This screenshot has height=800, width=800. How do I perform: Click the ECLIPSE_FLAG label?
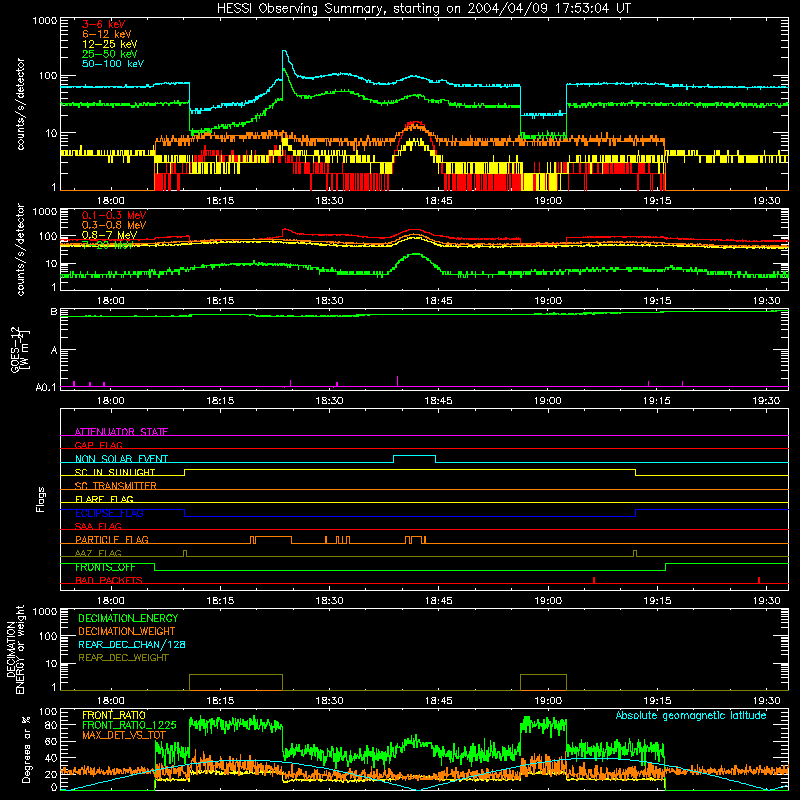(x=109, y=513)
